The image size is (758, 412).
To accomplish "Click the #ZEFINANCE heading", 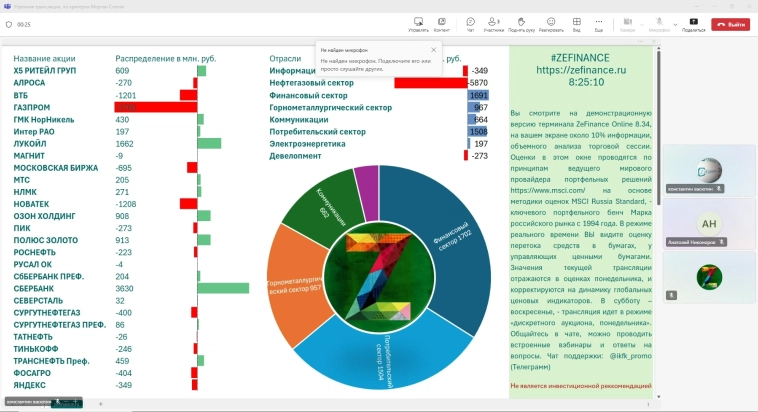I will [x=580, y=58].
